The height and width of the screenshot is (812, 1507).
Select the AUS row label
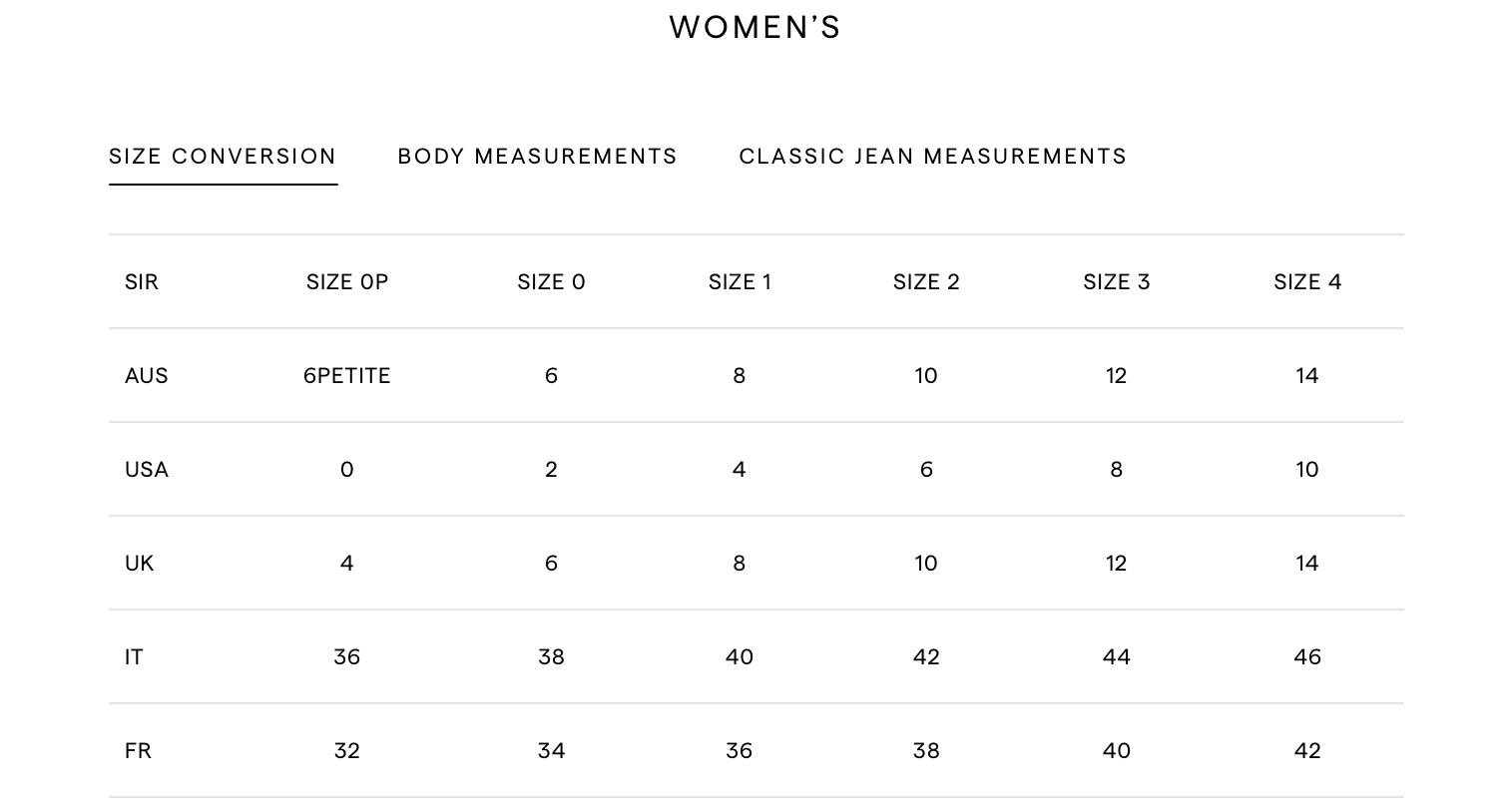(x=147, y=376)
